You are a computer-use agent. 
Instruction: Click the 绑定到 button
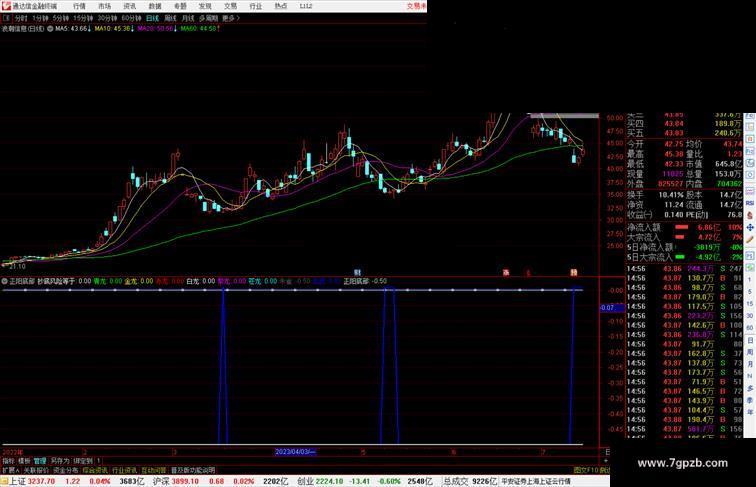pos(83,461)
